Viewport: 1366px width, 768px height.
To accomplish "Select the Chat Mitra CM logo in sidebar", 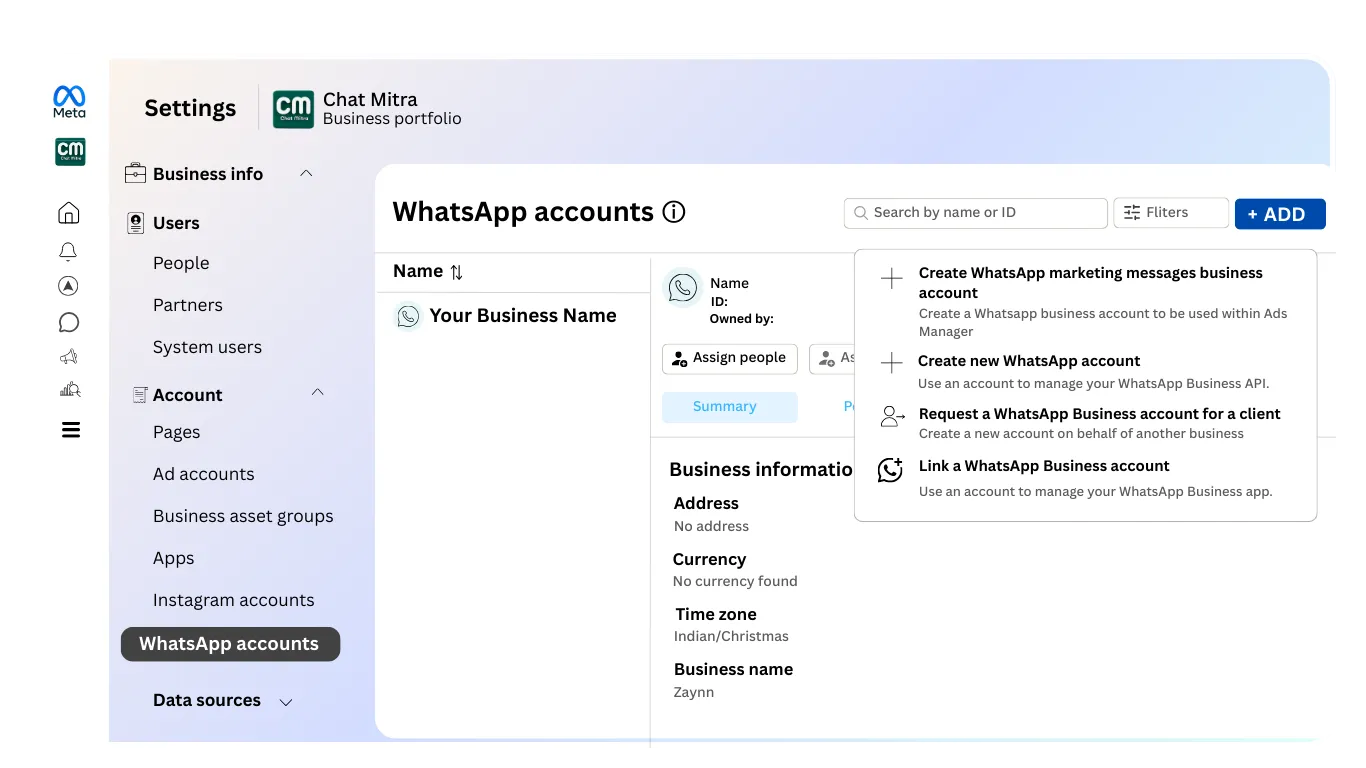I will click(x=69, y=151).
